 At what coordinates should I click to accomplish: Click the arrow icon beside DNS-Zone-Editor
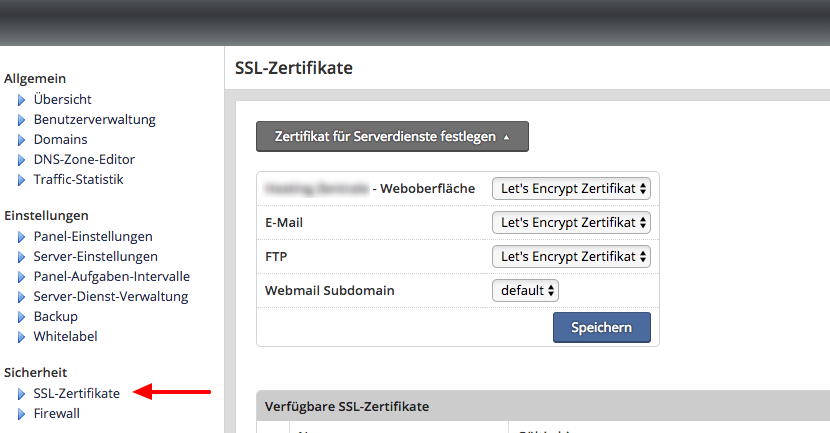click(22, 160)
